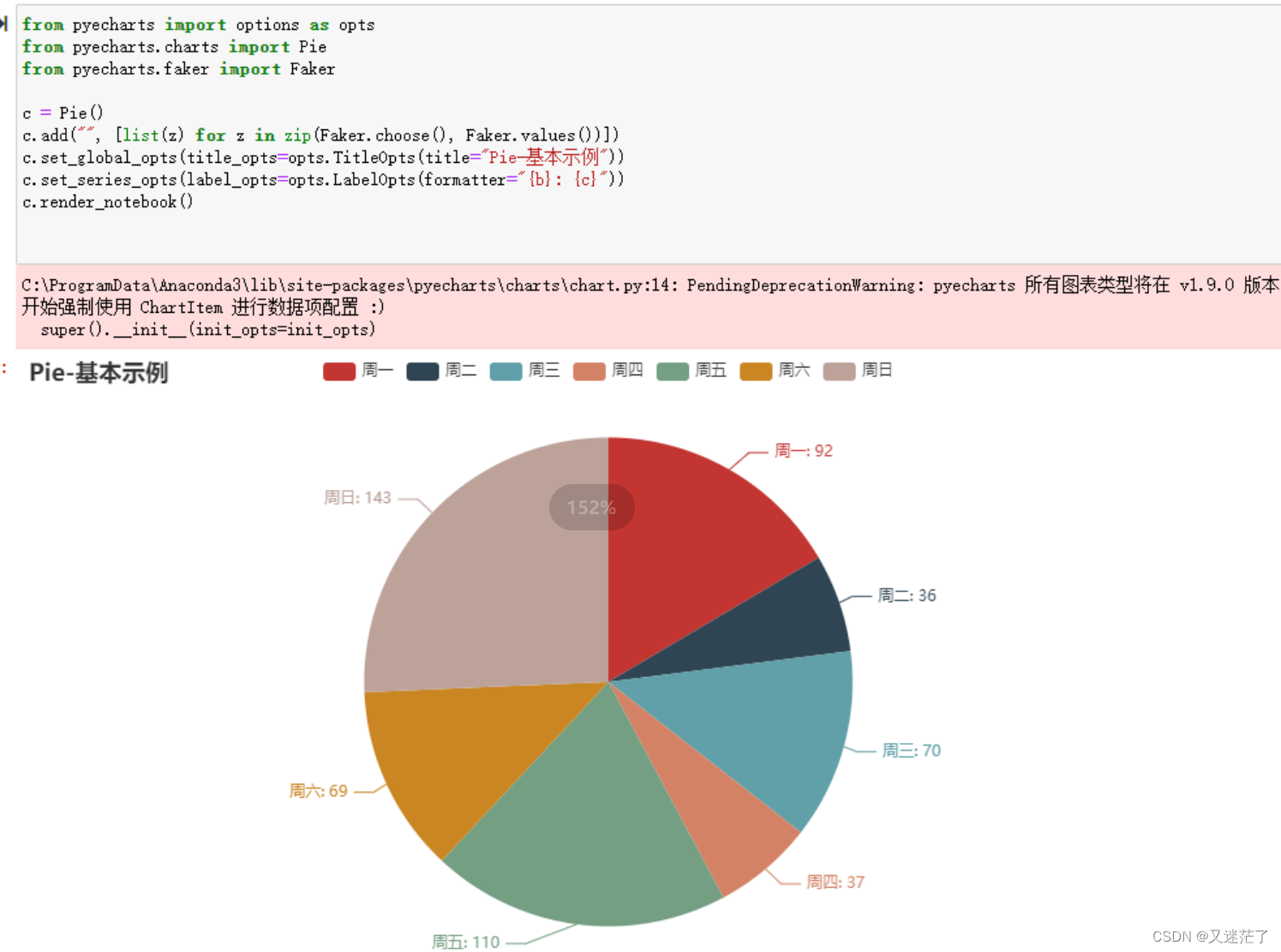This screenshot has width=1281, height=952.
Task: Click the pink 周日 legend marker
Action: pyautogui.click(x=838, y=371)
